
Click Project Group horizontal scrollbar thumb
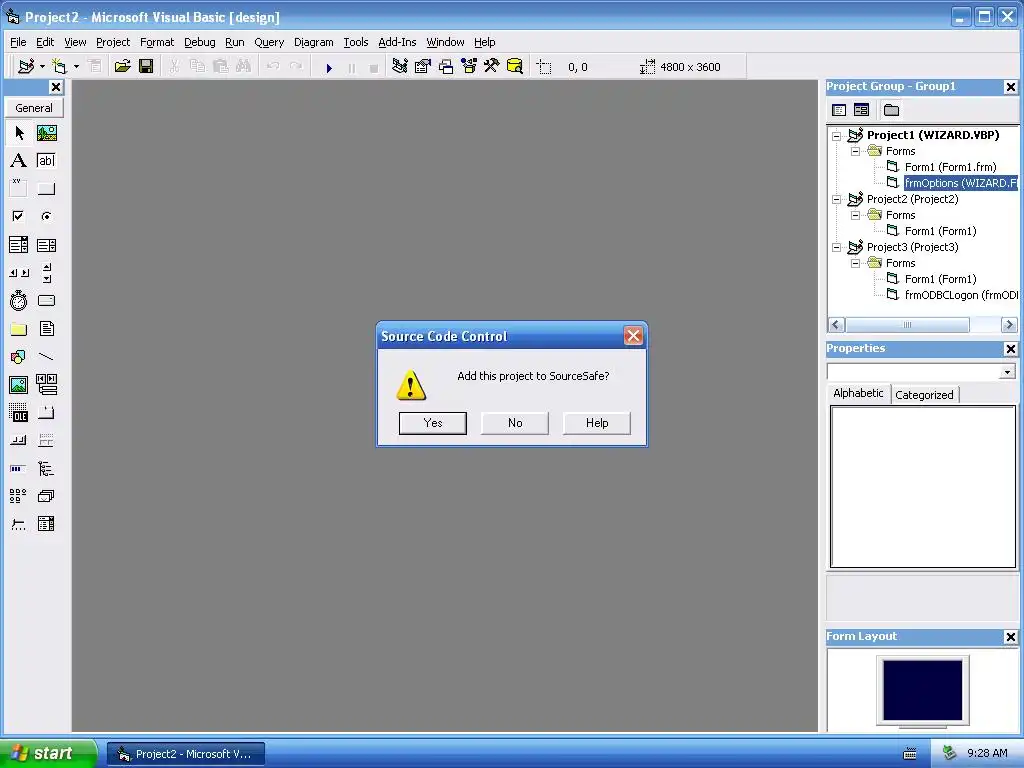coord(907,325)
